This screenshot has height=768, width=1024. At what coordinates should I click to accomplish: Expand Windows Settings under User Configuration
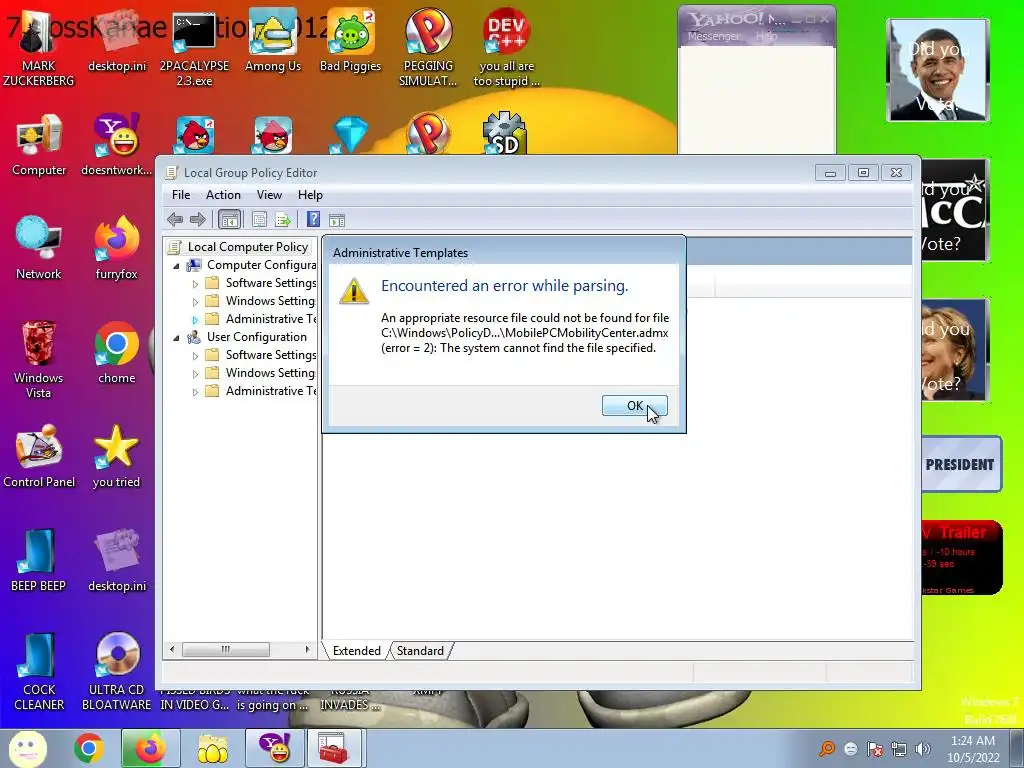tap(195, 374)
